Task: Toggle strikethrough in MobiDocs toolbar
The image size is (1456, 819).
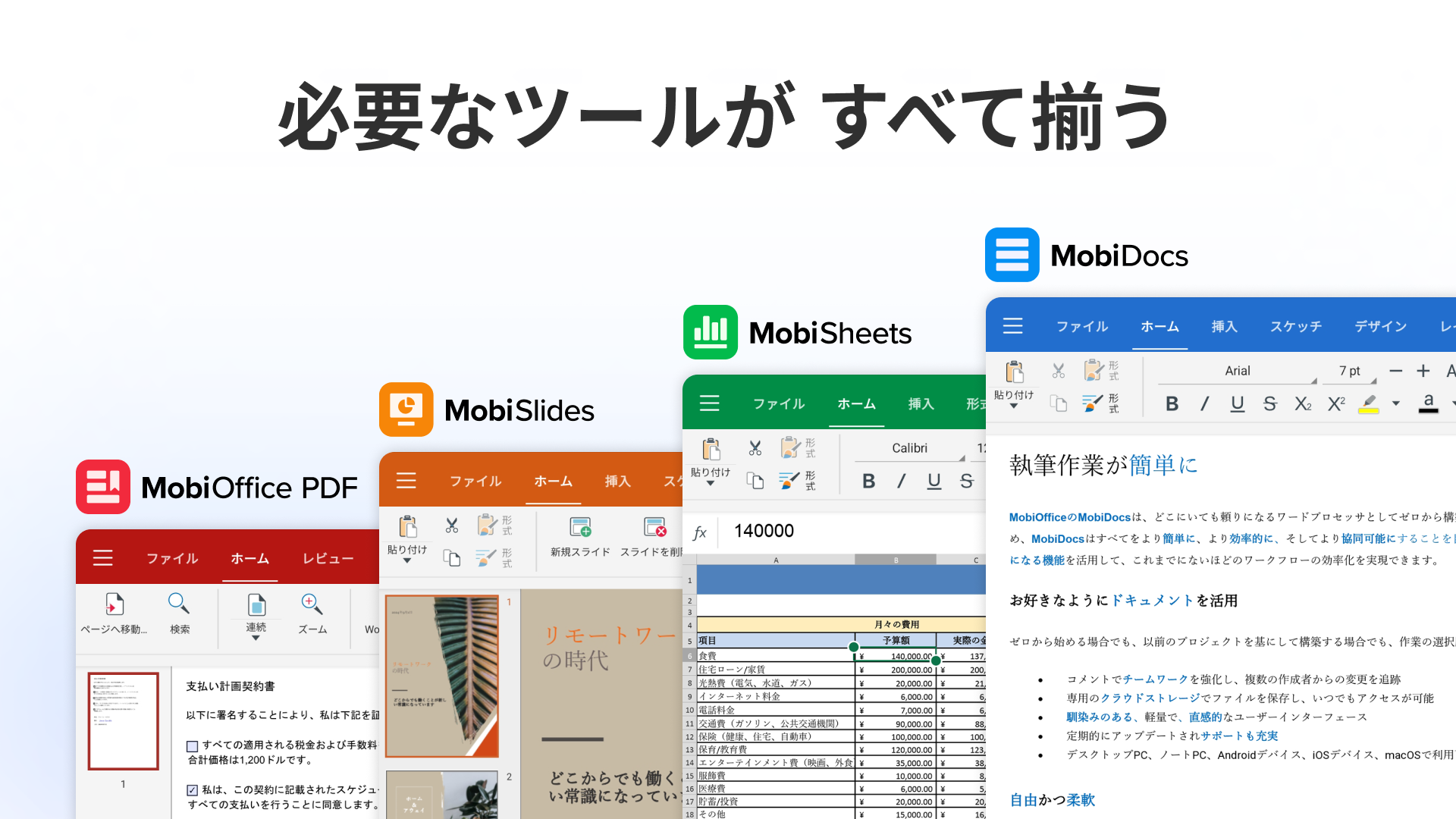Action: point(1270,403)
